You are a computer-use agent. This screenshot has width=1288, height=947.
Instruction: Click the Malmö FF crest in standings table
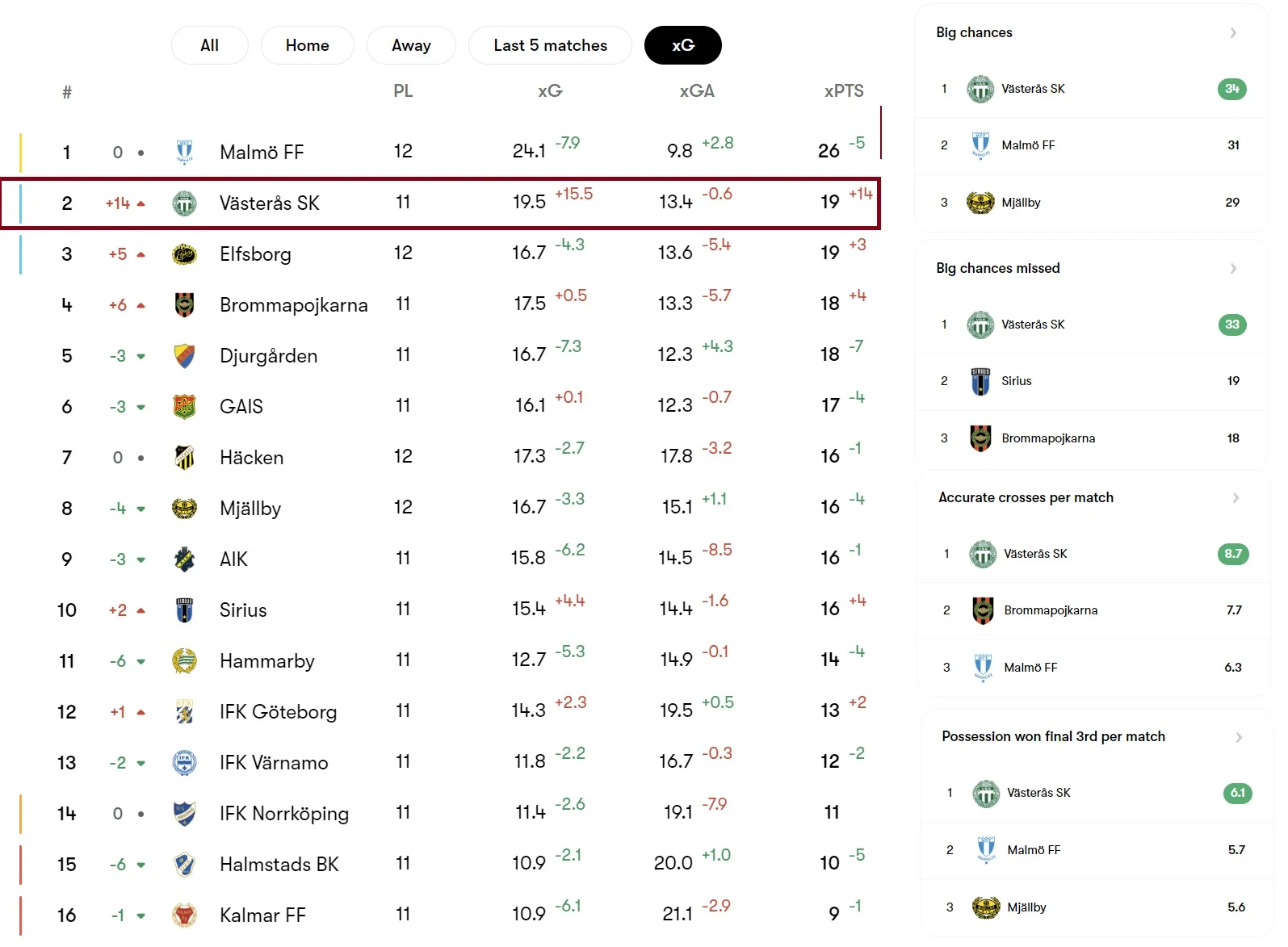(x=184, y=152)
